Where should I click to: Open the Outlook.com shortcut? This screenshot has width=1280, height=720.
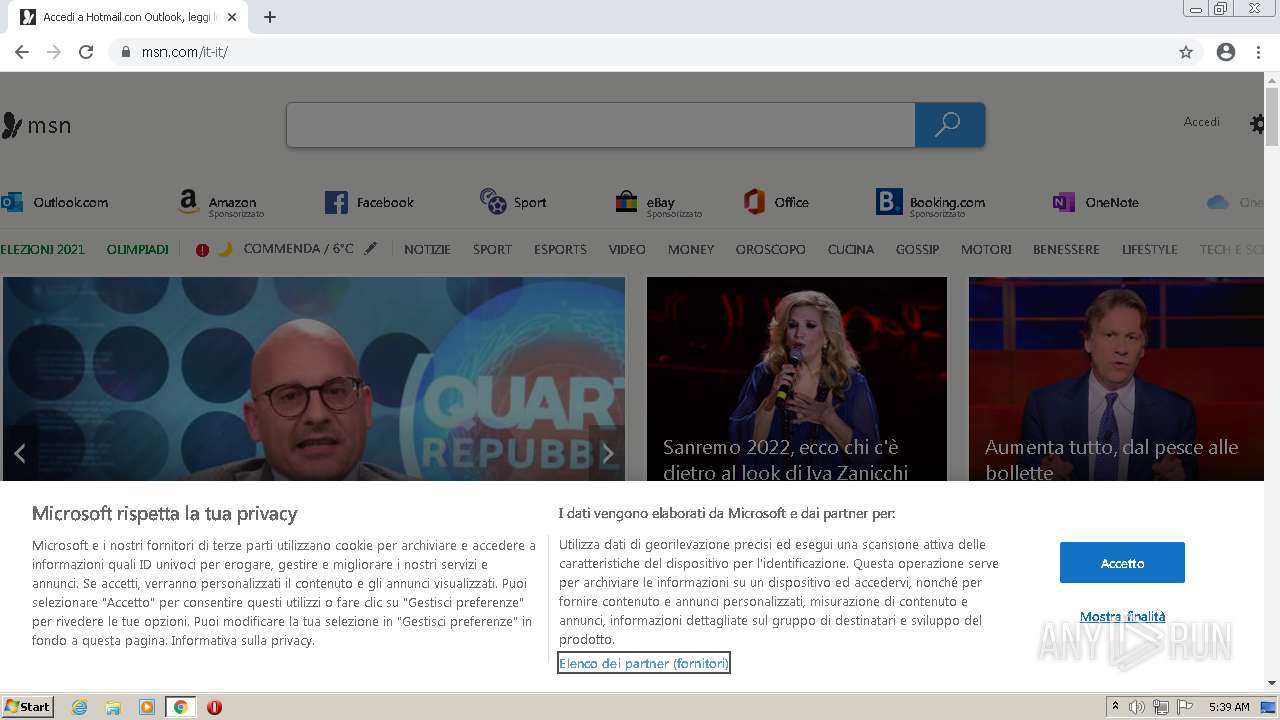[55, 202]
